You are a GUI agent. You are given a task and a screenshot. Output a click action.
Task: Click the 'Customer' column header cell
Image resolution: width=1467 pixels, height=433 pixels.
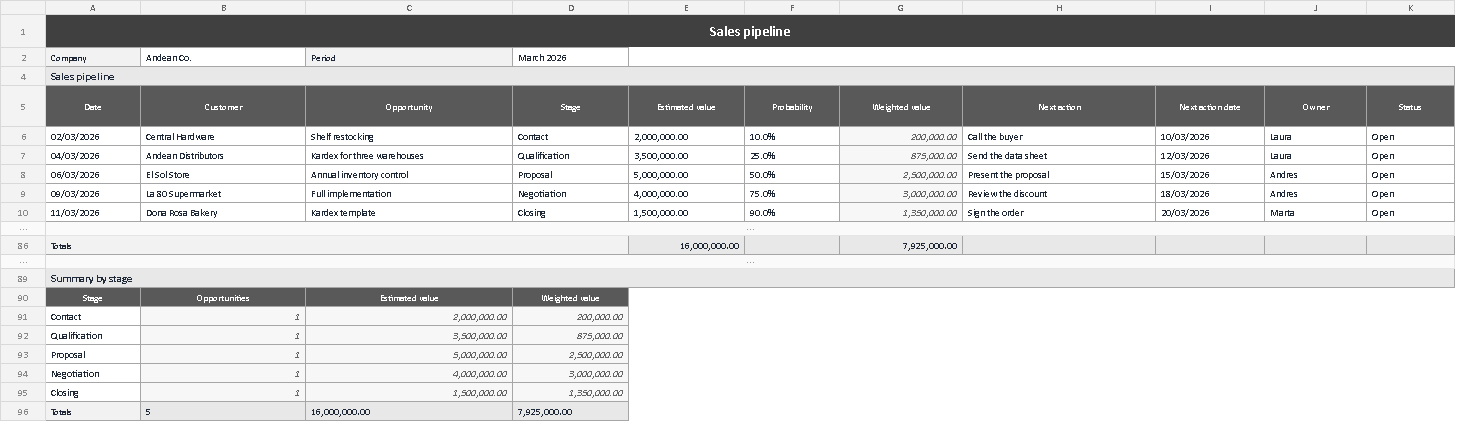click(223, 107)
